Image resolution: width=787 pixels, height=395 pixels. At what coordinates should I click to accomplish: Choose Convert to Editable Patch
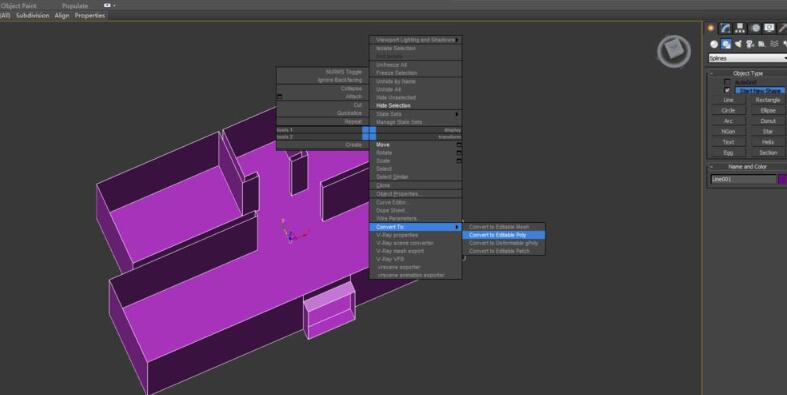tap(503, 251)
